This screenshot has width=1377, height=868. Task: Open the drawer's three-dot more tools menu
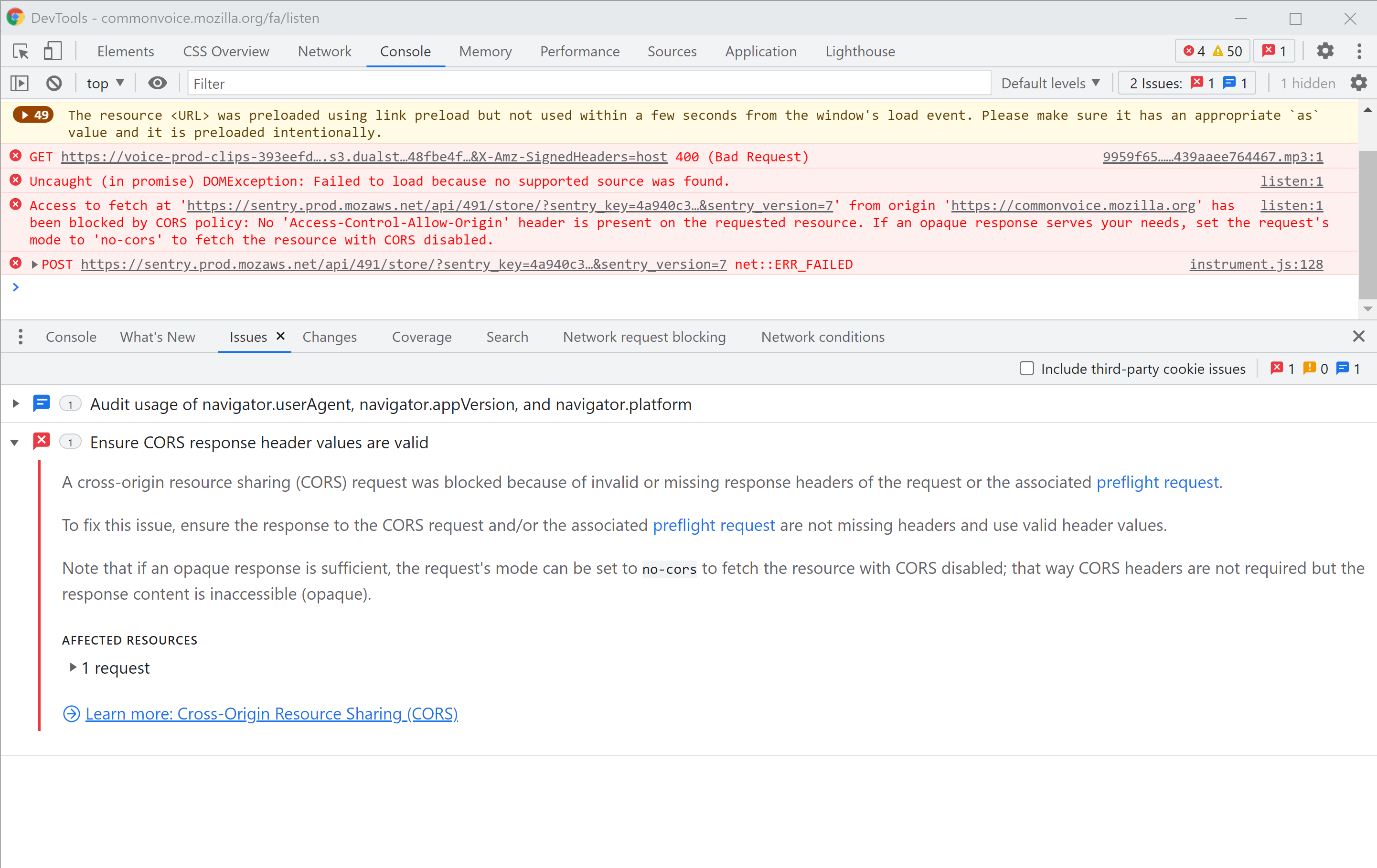pos(21,337)
